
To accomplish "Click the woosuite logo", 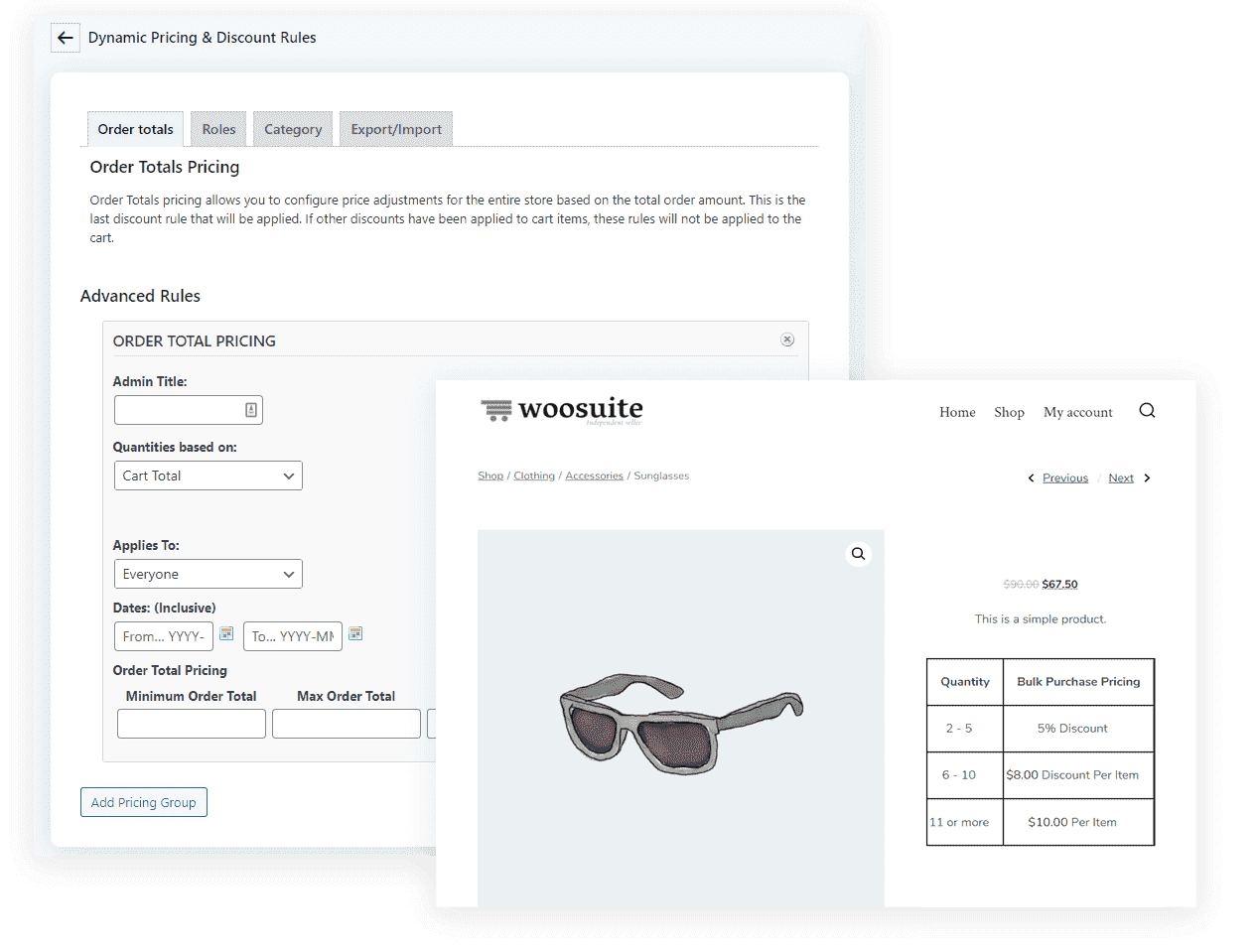I will (x=562, y=410).
